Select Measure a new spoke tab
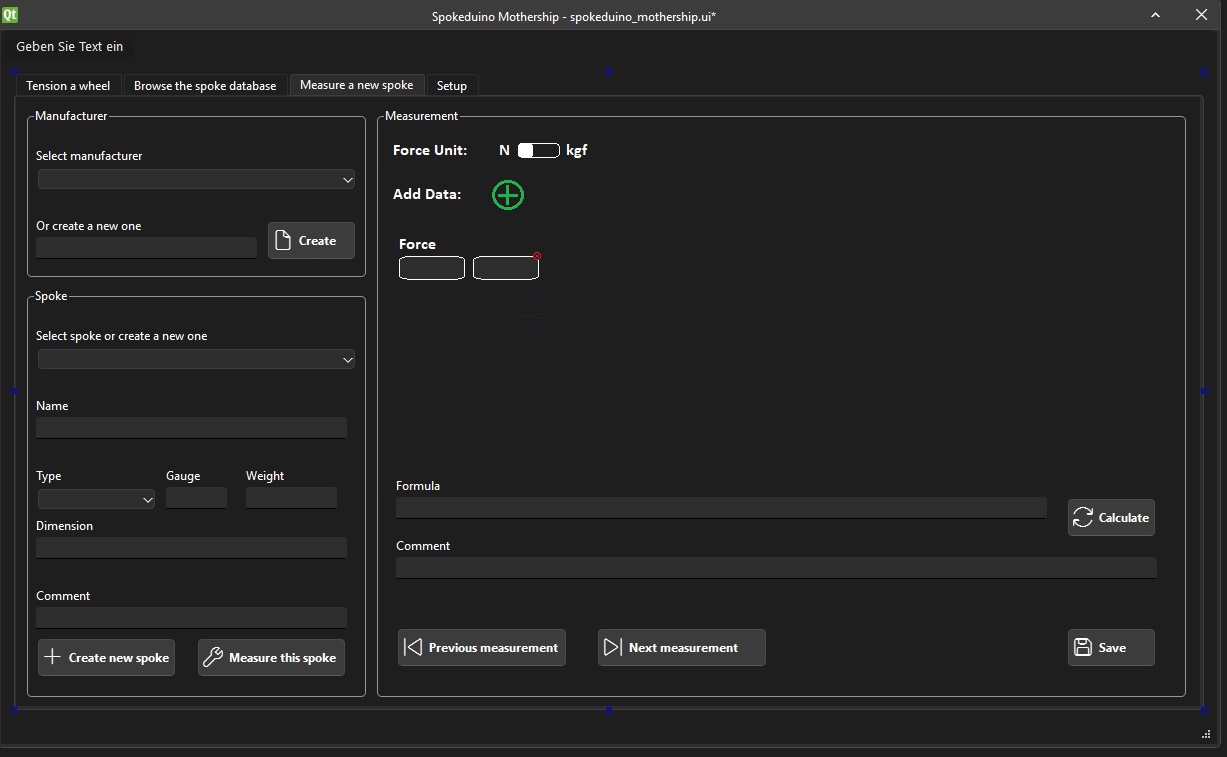The height and width of the screenshot is (757, 1227). coord(357,85)
